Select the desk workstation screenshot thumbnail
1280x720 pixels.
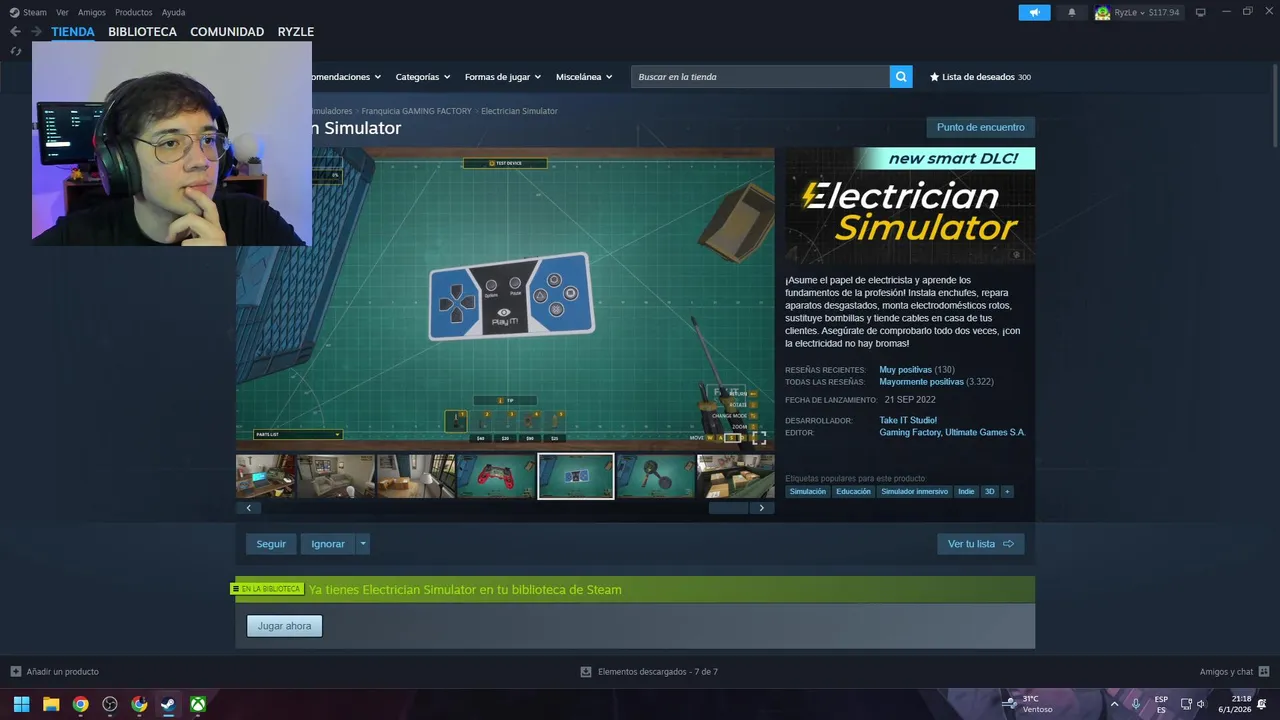[x=265, y=476]
